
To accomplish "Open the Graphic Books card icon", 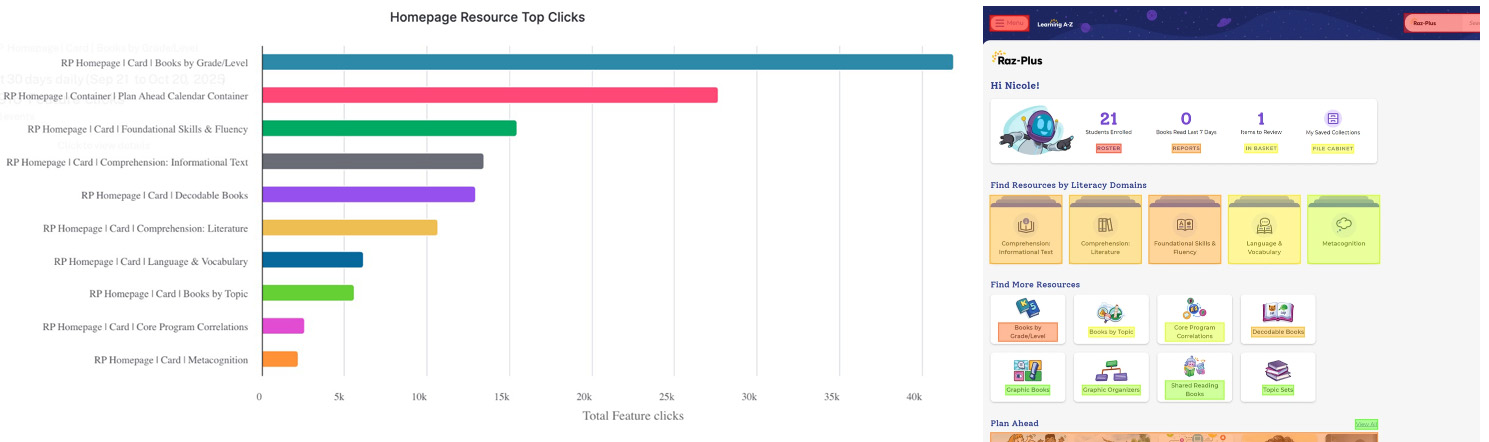I will click(x=1027, y=370).
